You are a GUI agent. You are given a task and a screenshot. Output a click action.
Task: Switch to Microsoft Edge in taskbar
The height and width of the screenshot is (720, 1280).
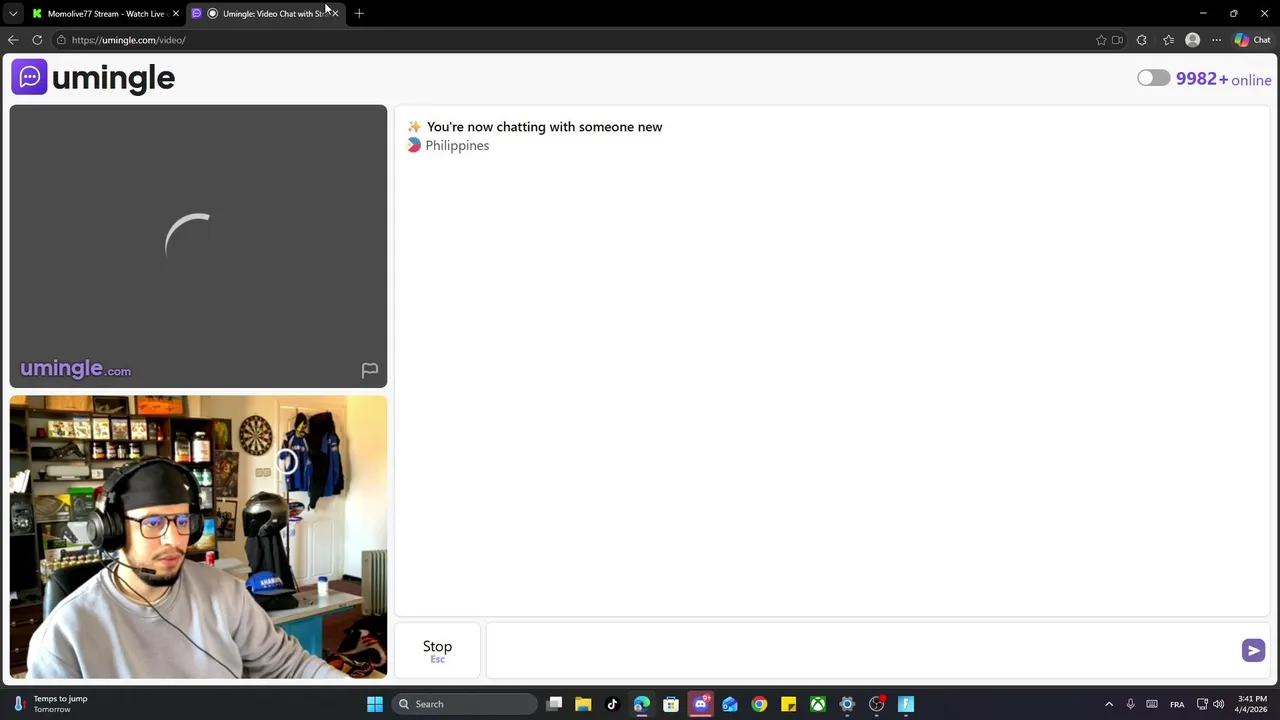click(641, 704)
